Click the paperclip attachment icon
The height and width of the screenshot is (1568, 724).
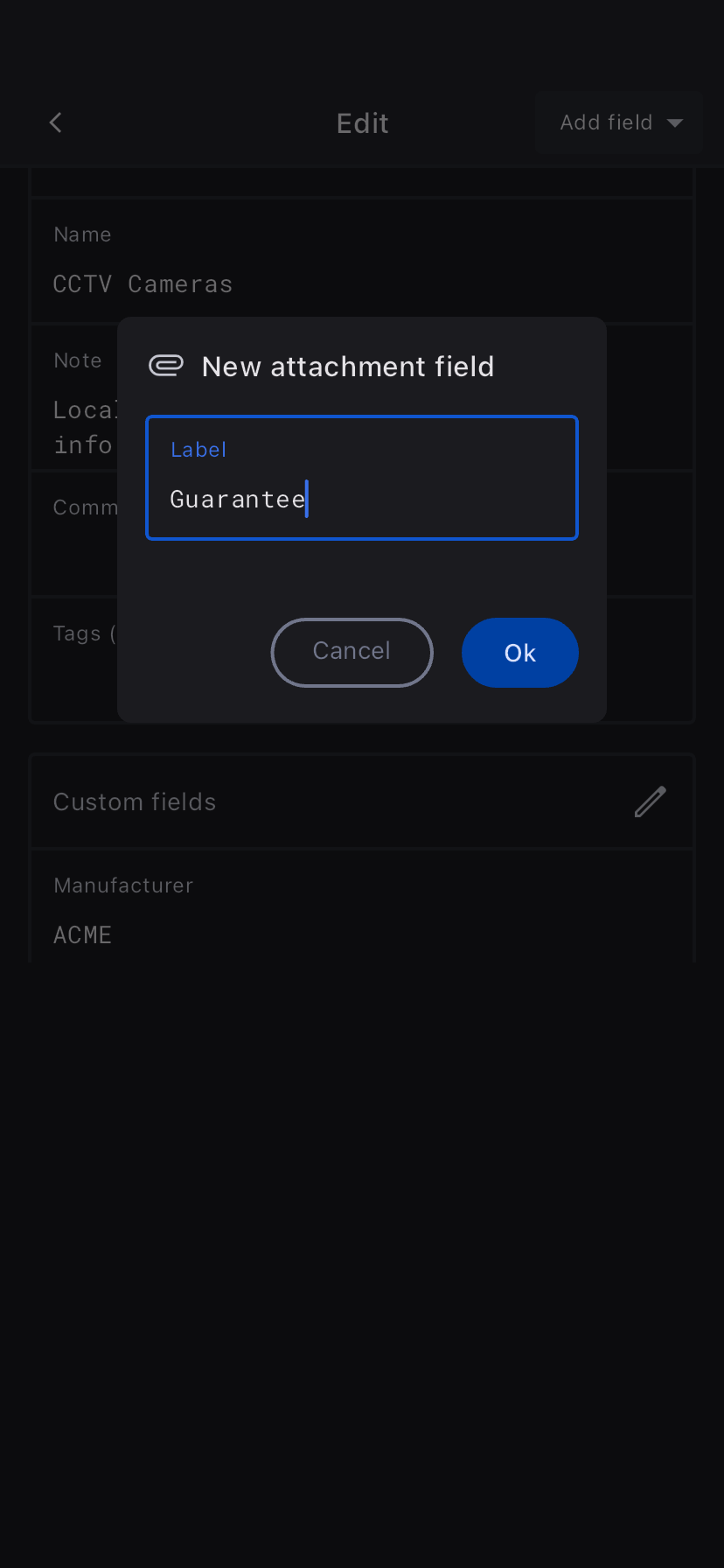point(166,366)
